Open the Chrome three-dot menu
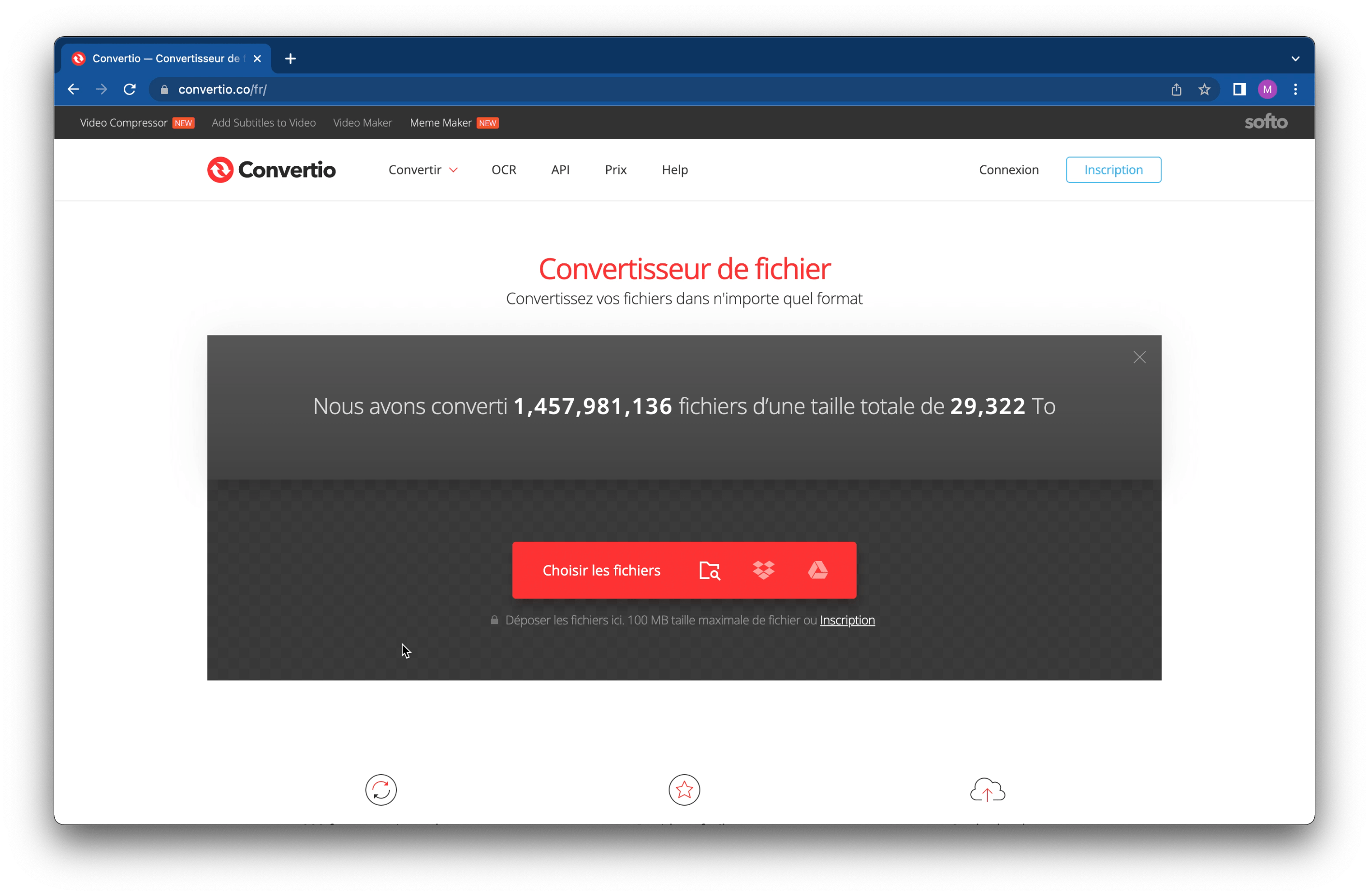 click(1296, 89)
